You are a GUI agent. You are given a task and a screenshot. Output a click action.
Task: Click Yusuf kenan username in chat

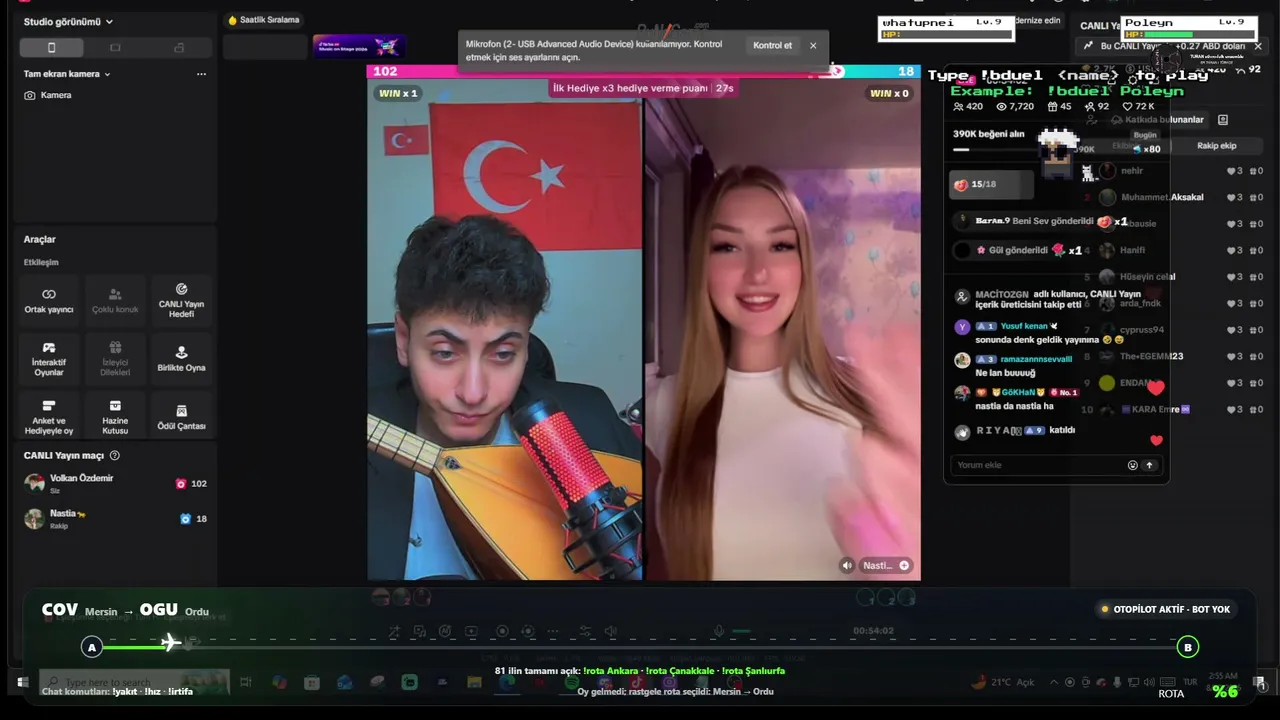1024,326
